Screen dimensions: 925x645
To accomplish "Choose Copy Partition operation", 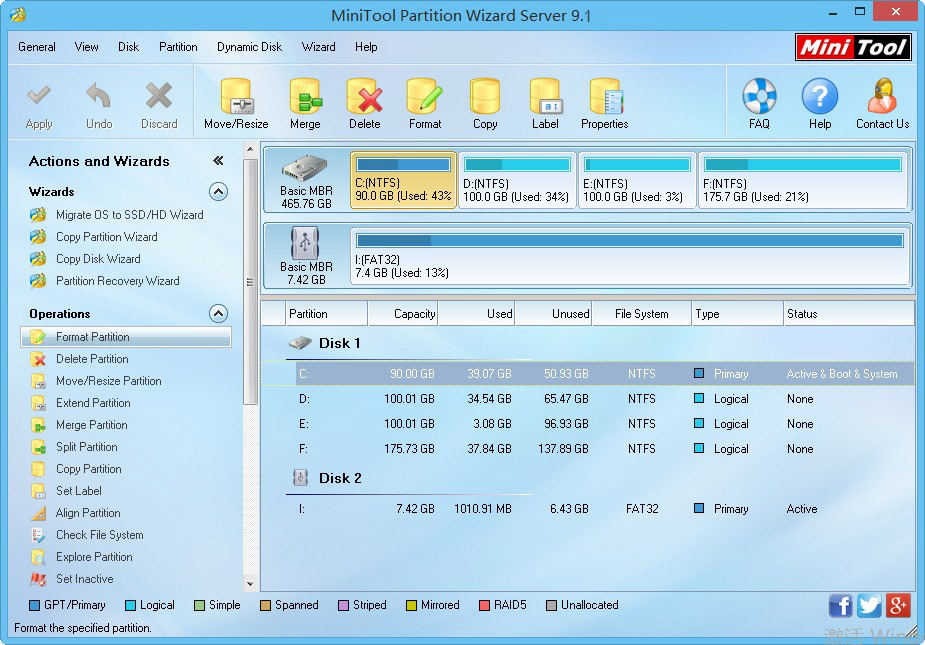I will [88, 469].
